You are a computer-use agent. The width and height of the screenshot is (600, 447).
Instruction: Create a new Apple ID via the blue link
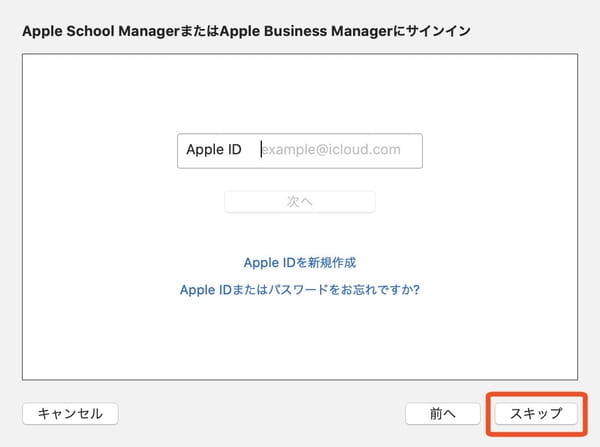coord(300,263)
